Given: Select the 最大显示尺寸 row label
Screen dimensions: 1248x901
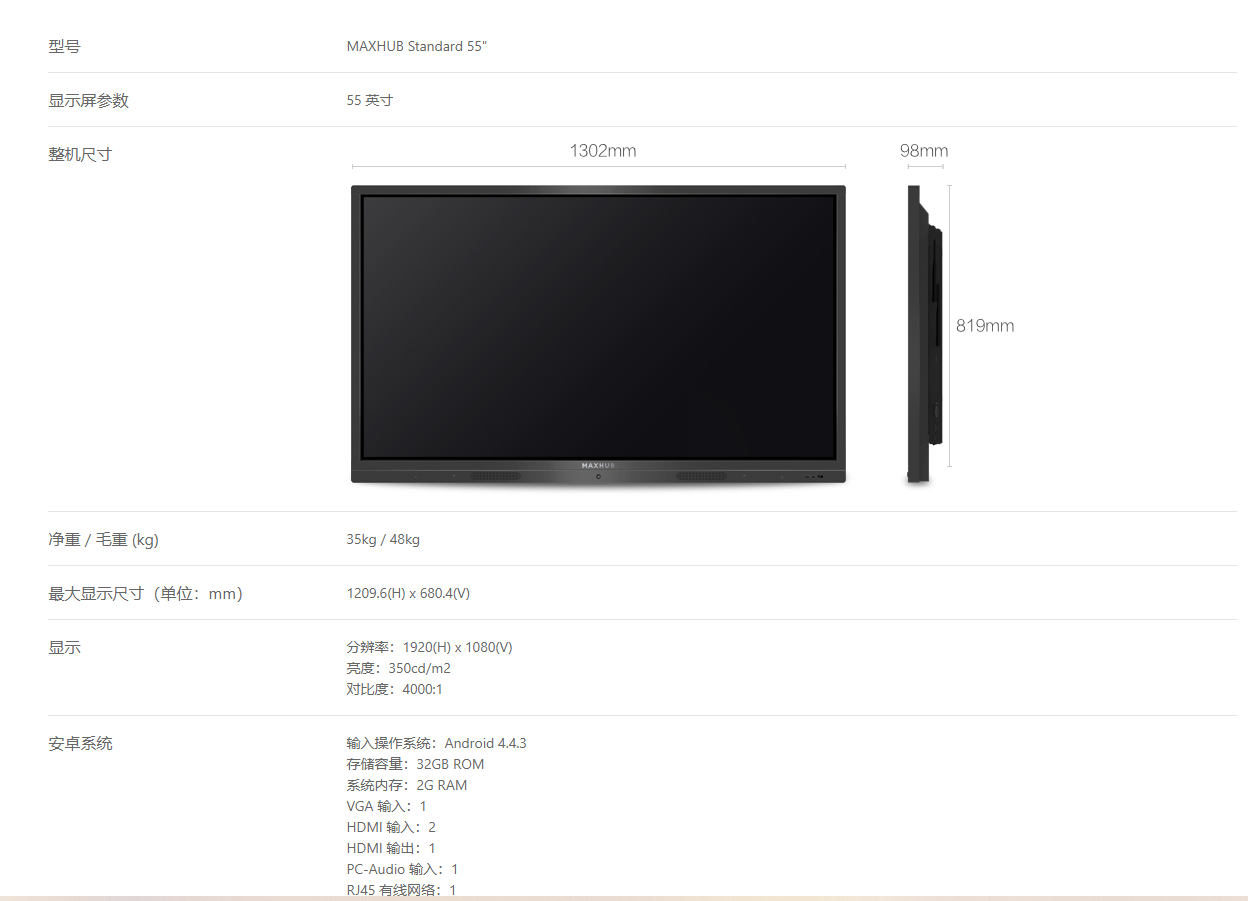Looking at the screenshot, I should coord(145,593).
